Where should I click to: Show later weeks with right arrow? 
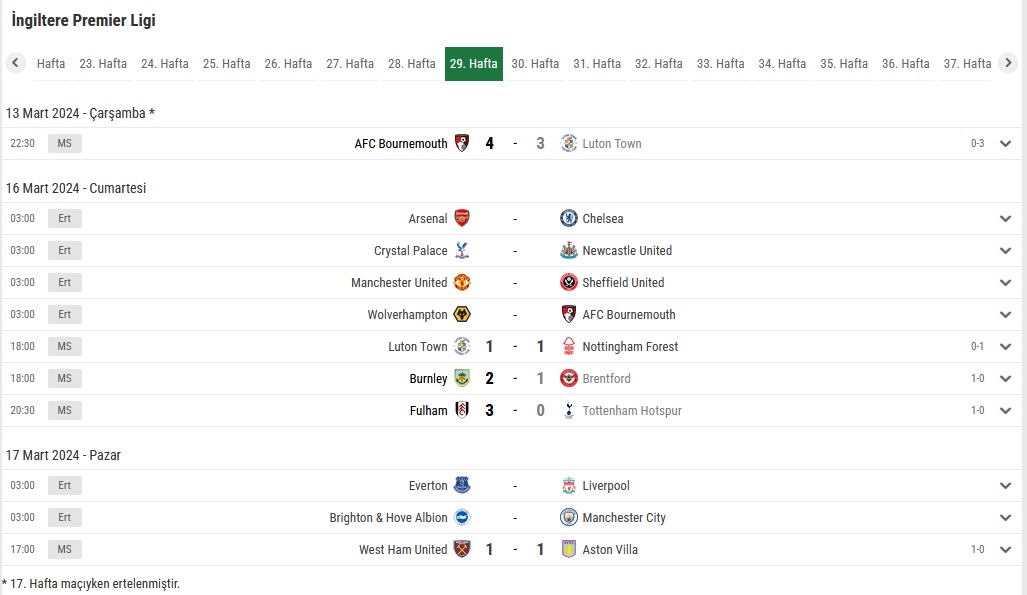click(1008, 63)
